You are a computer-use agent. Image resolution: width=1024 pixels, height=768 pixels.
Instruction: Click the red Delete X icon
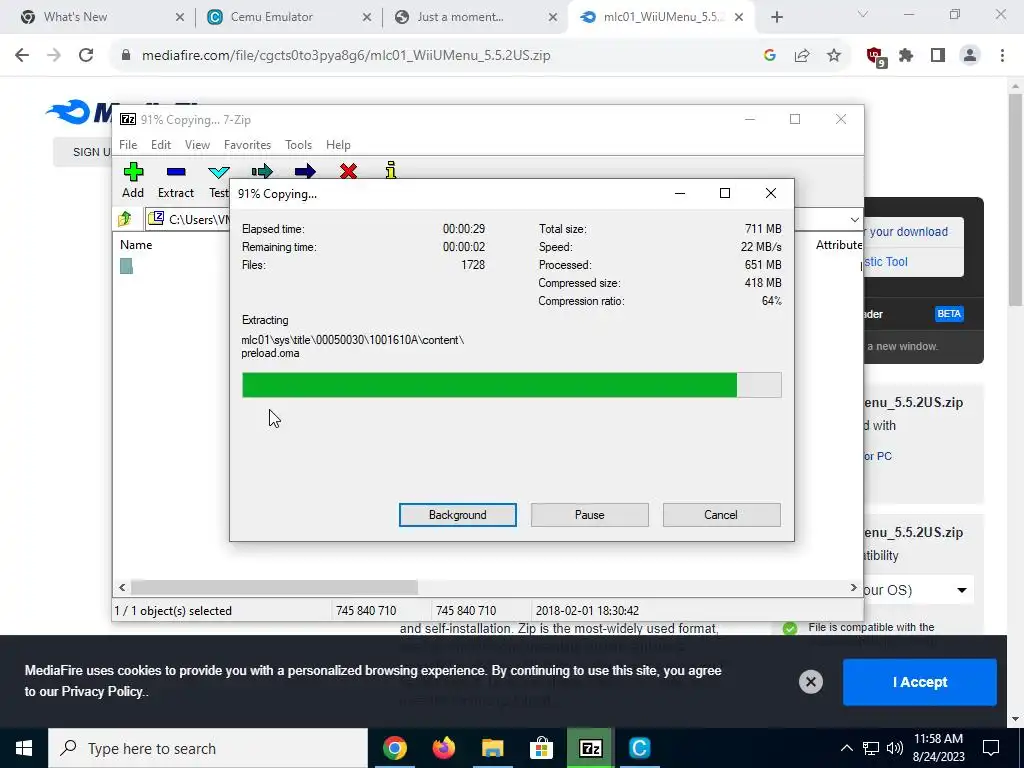click(x=348, y=171)
